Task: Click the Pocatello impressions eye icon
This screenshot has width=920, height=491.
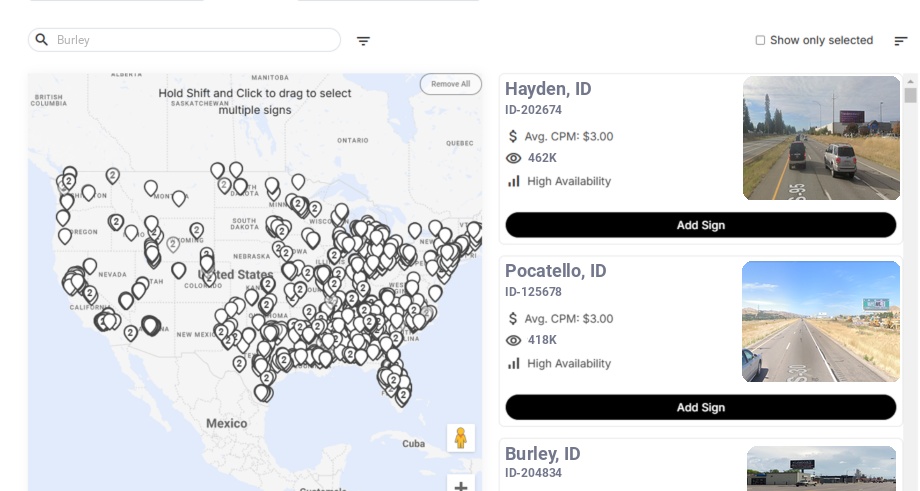Action: tap(514, 340)
